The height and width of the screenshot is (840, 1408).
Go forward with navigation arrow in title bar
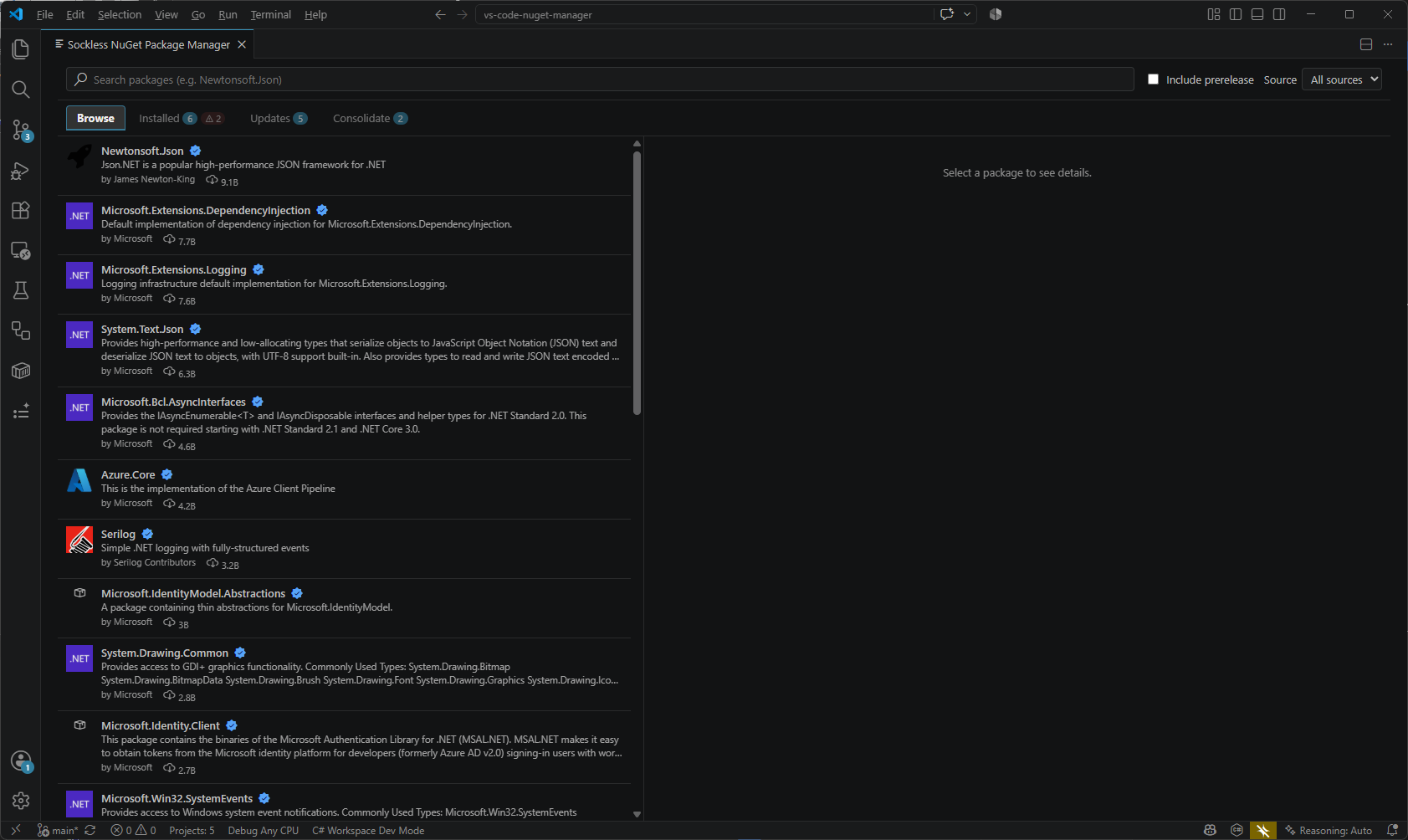click(462, 14)
